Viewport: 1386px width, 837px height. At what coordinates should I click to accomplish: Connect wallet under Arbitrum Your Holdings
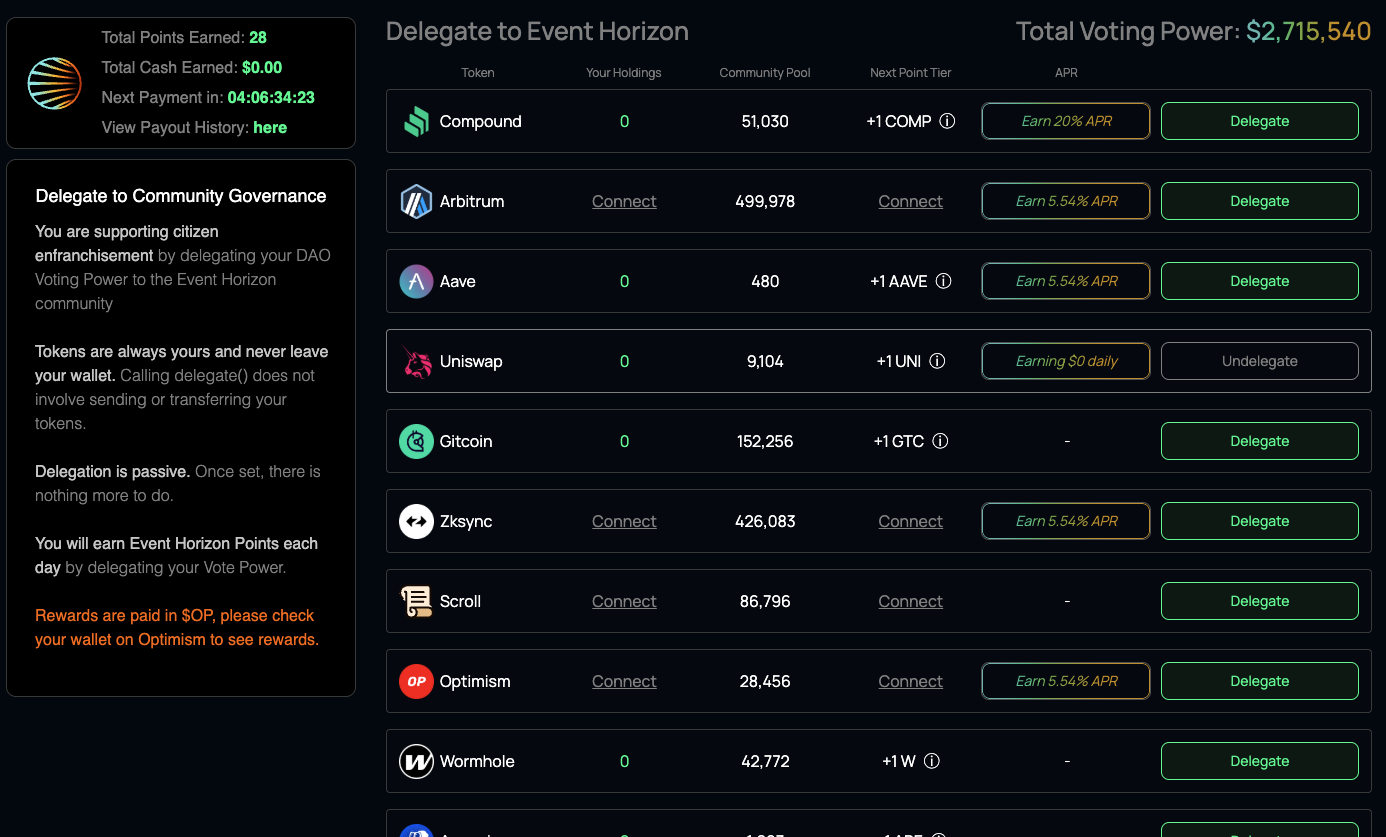[x=624, y=201]
